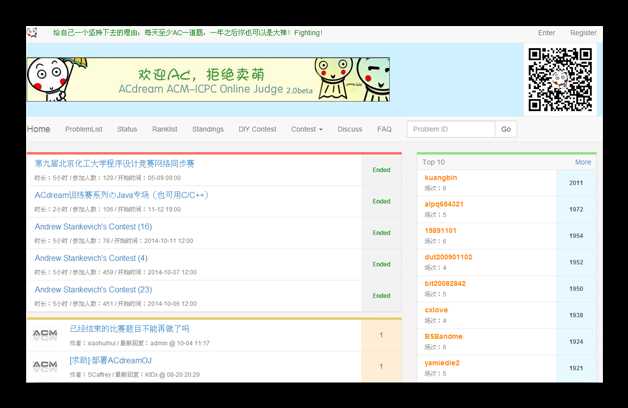Open ACdream Java training contest link
Image resolution: width=628 pixels, height=408 pixels.
coord(121,195)
